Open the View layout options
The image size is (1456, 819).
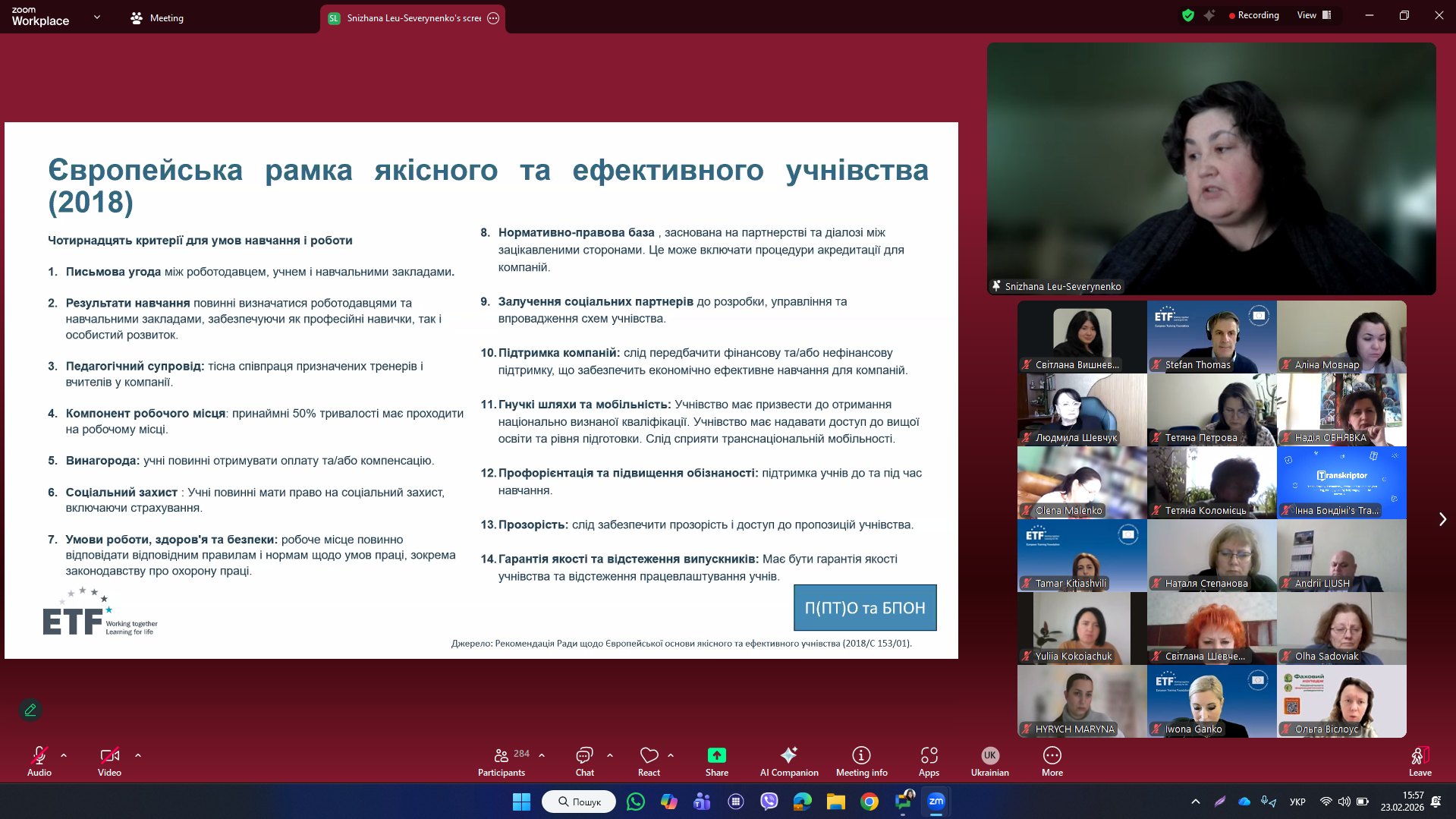click(1314, 15)
